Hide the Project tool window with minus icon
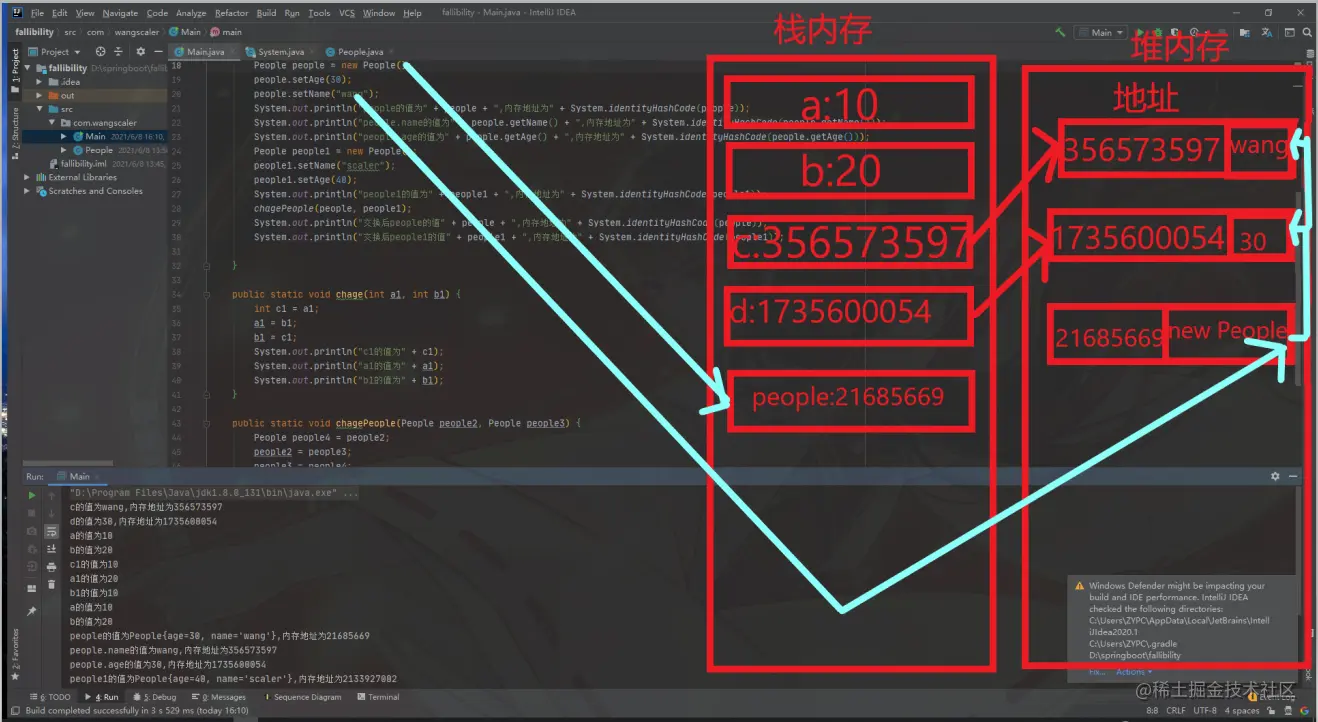 157,51
